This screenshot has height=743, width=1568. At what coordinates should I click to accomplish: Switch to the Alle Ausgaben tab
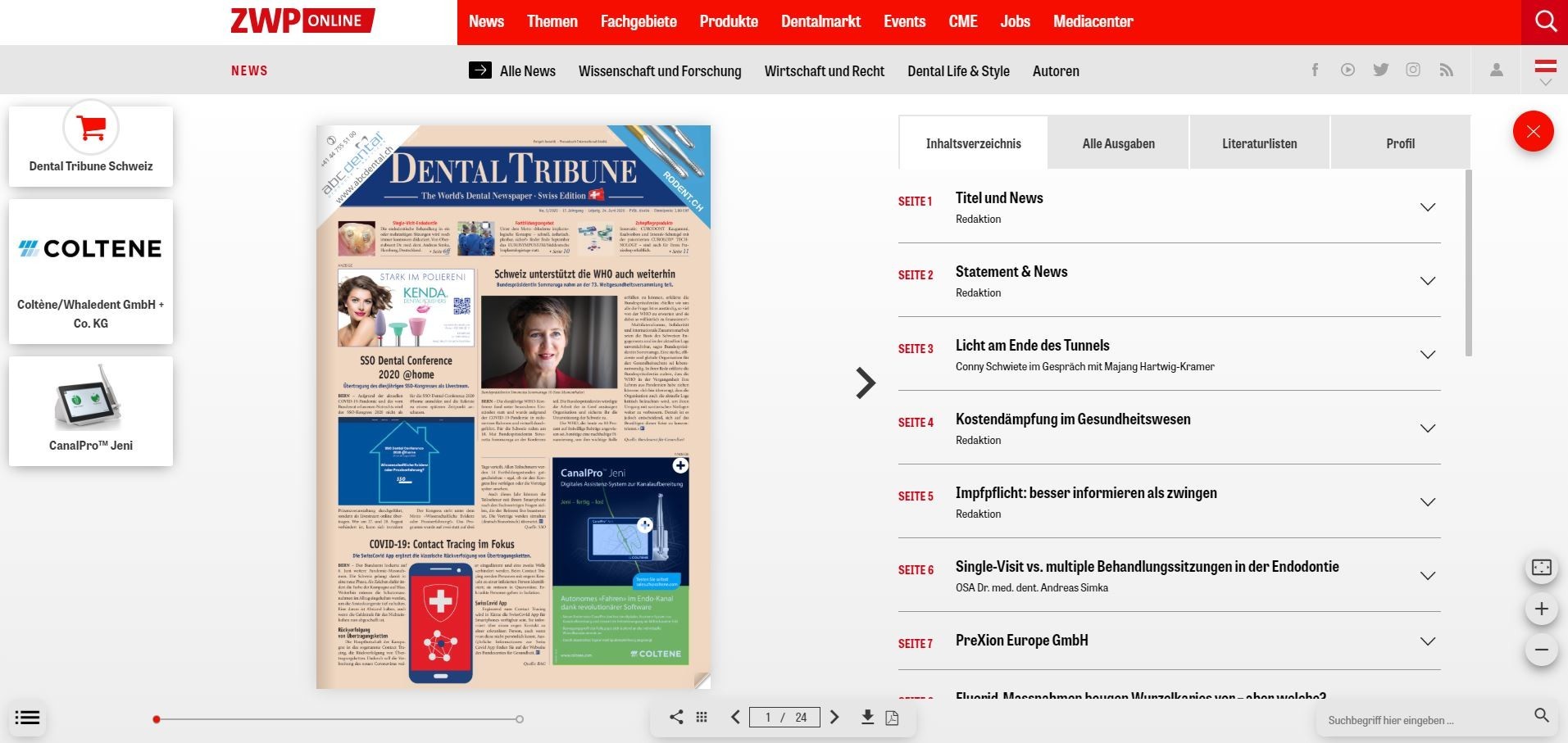[1118, 143]
